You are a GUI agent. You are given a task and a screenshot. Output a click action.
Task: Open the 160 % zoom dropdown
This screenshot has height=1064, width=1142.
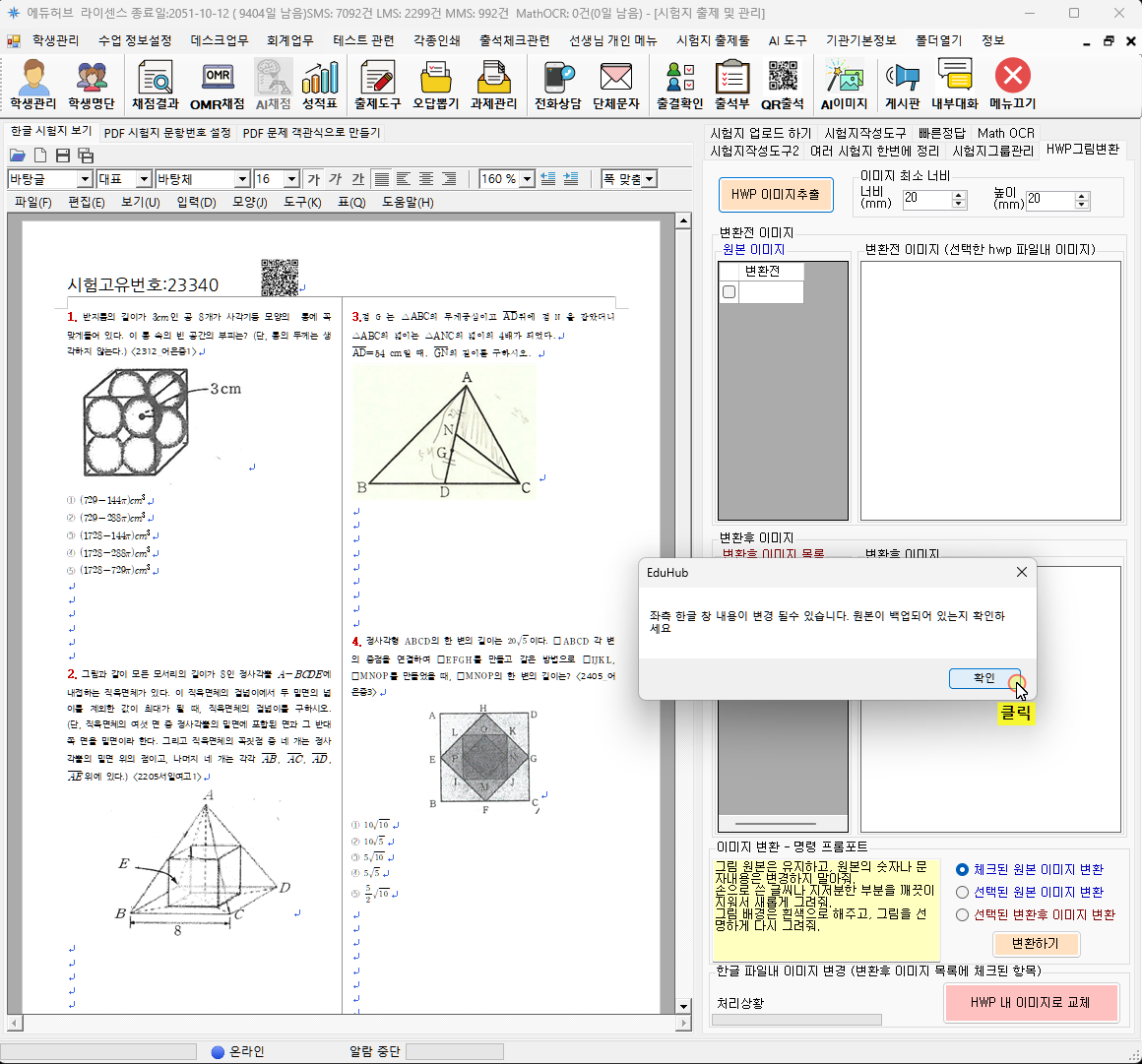pos(527,179)
